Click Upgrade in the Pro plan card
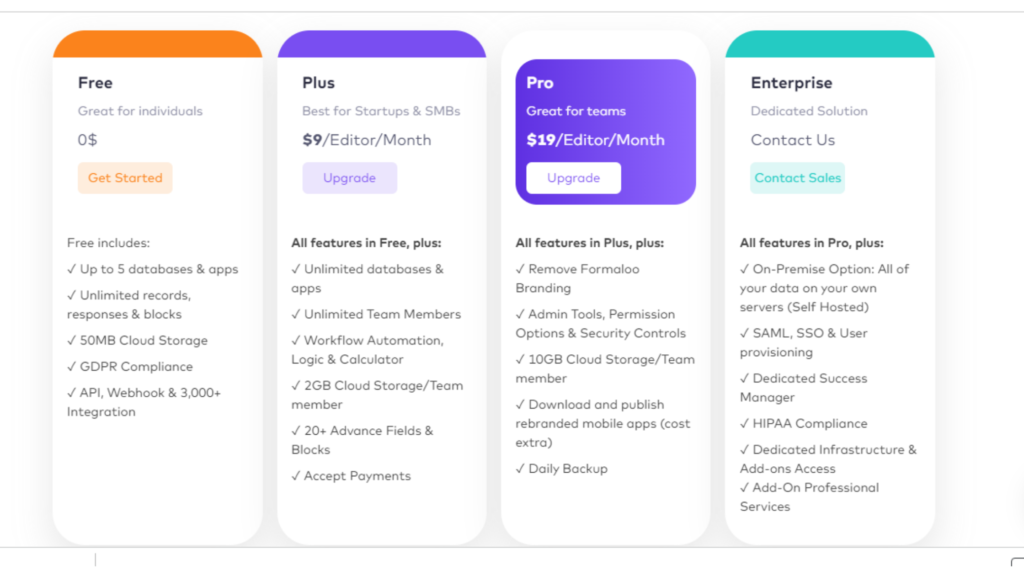The image size is (1024, 576). tap(573, 178)
